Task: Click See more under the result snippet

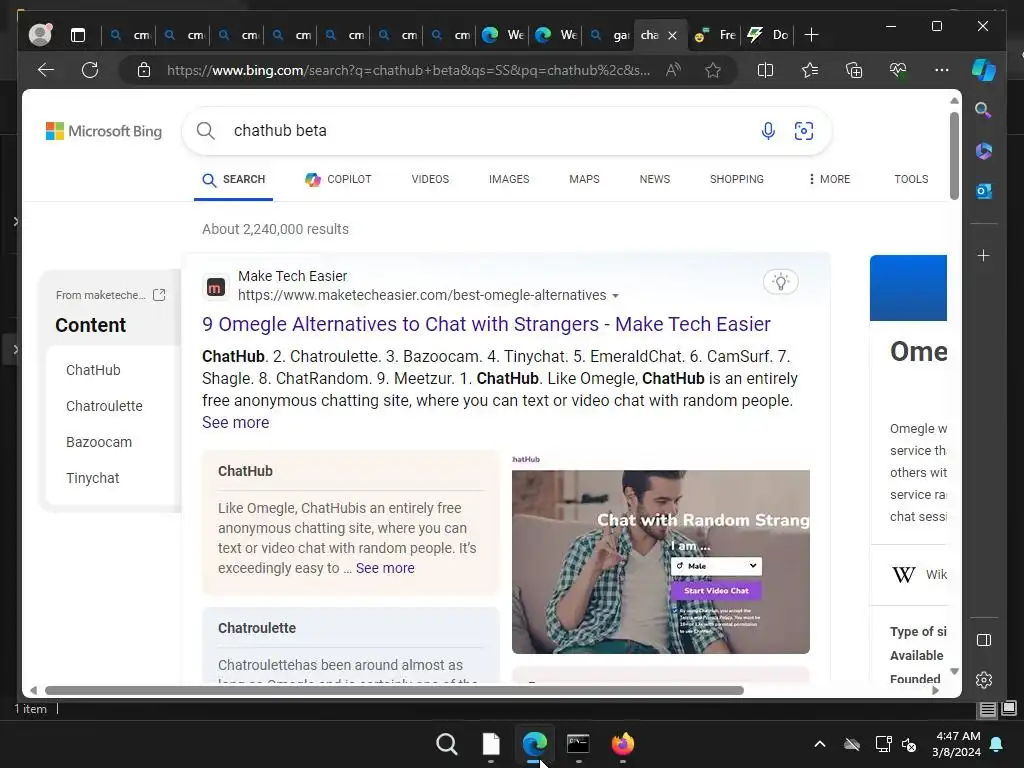Action: tap(235, 423)
